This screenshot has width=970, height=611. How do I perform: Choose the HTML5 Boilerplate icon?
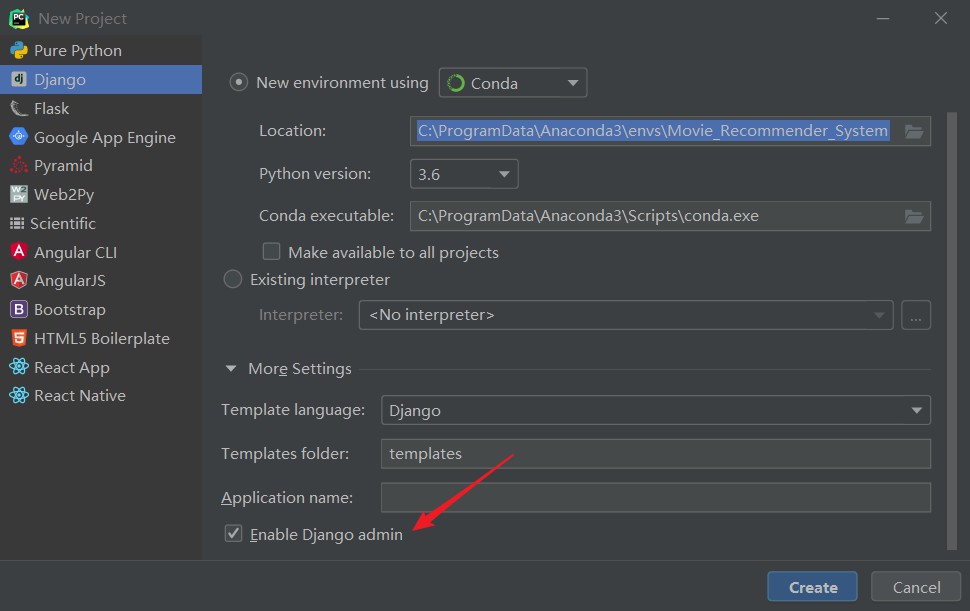pyautogui.click(x=19, y=338)
